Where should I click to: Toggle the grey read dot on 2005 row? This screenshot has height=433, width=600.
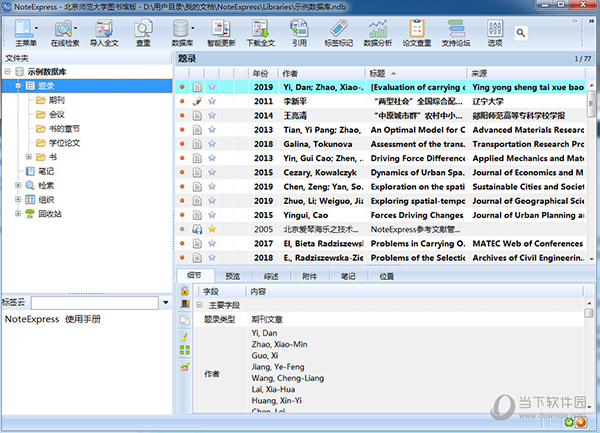coord(182,229)
